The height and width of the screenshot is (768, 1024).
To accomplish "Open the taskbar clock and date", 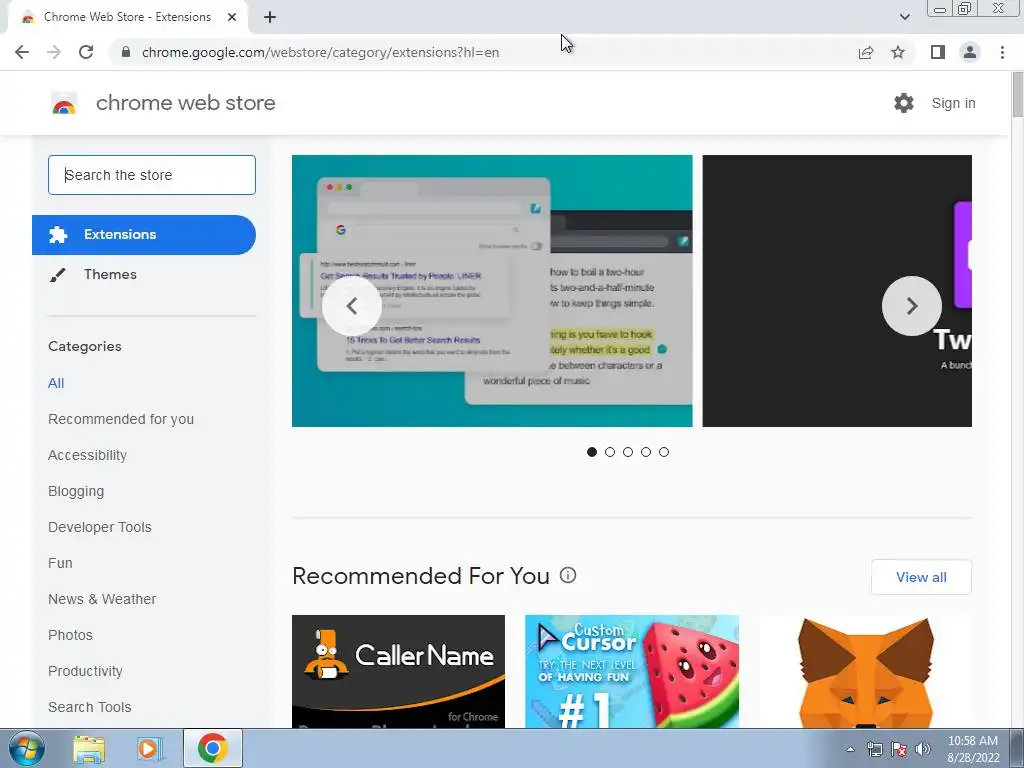I will click(x=973, y=749).
